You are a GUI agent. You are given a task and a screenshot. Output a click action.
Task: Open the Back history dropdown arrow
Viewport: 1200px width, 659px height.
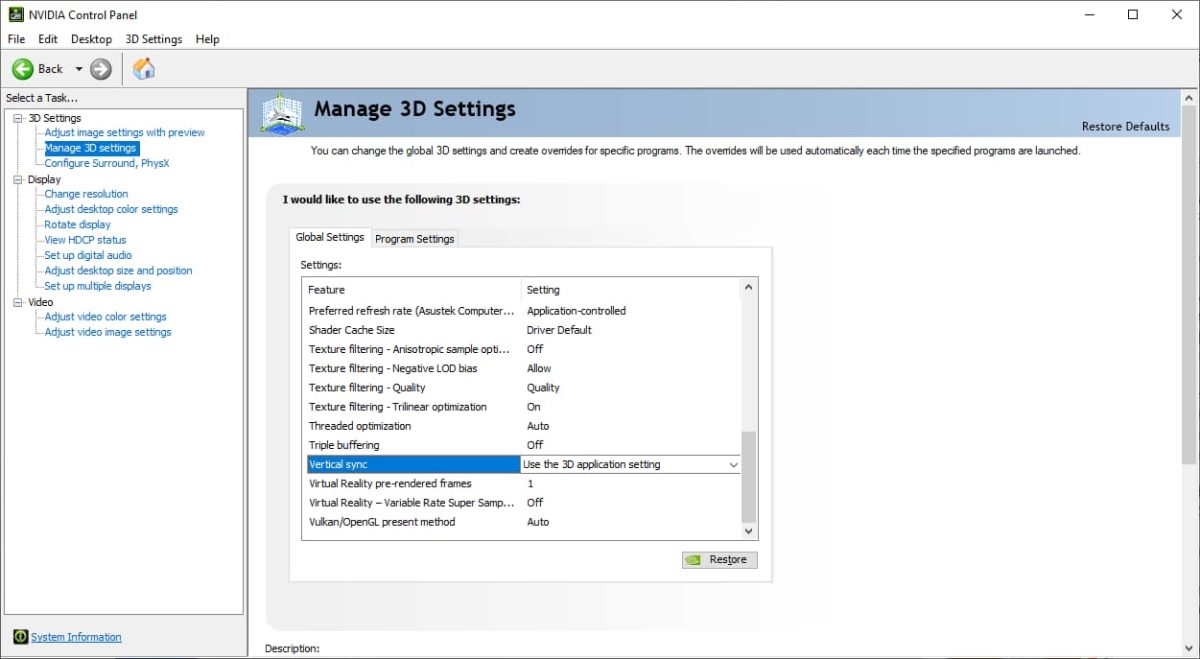[78, 69]
